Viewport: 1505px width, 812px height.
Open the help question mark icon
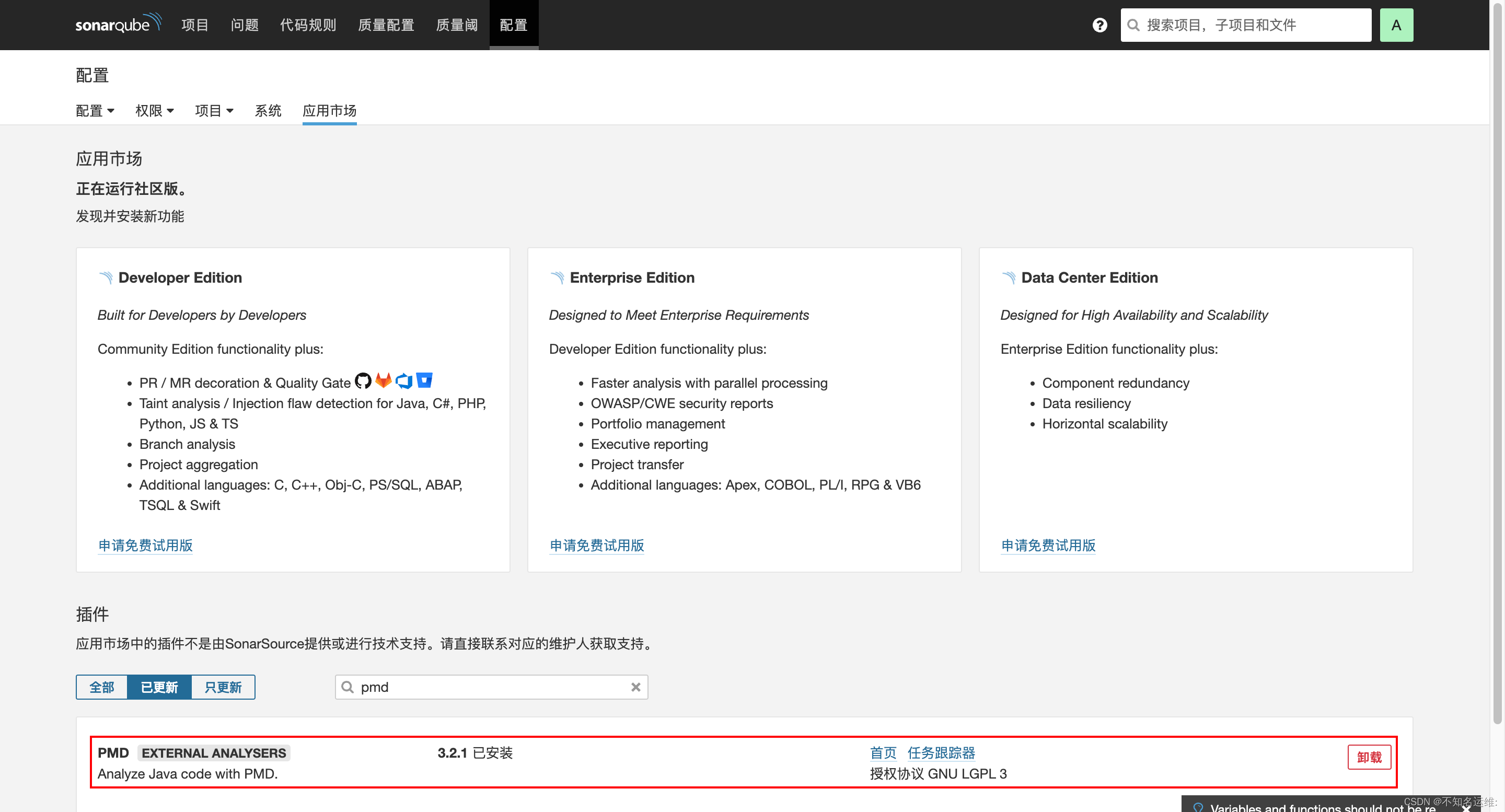pos(1099,25)
